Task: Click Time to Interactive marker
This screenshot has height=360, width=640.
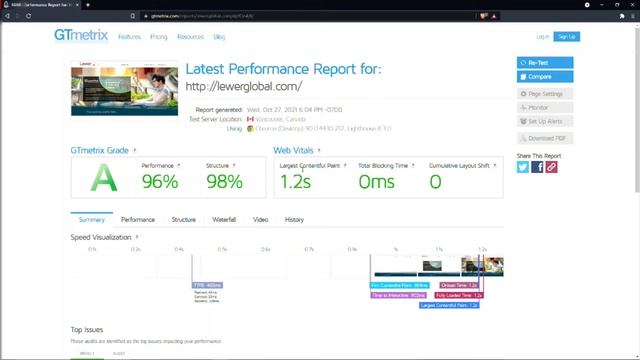Action: point(398,295)
